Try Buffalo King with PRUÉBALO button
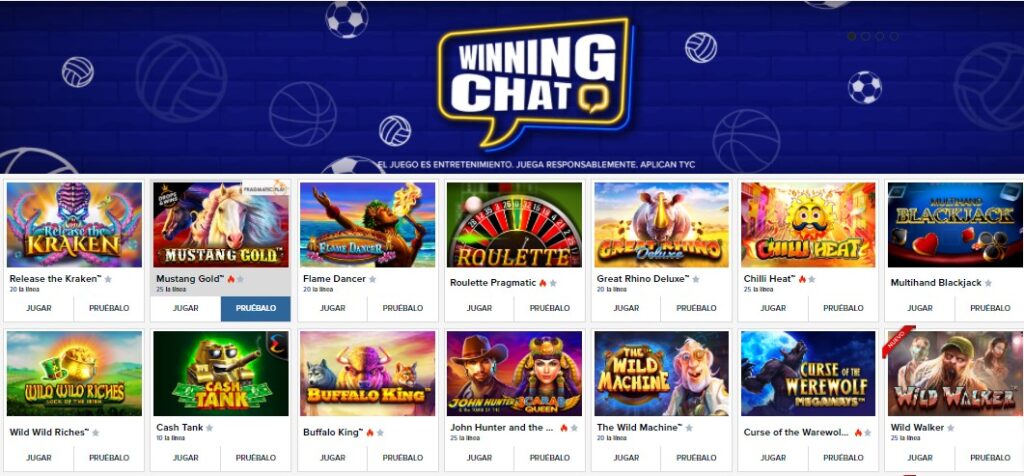This screenshot has height=476, width=1024. coord(402,458)
